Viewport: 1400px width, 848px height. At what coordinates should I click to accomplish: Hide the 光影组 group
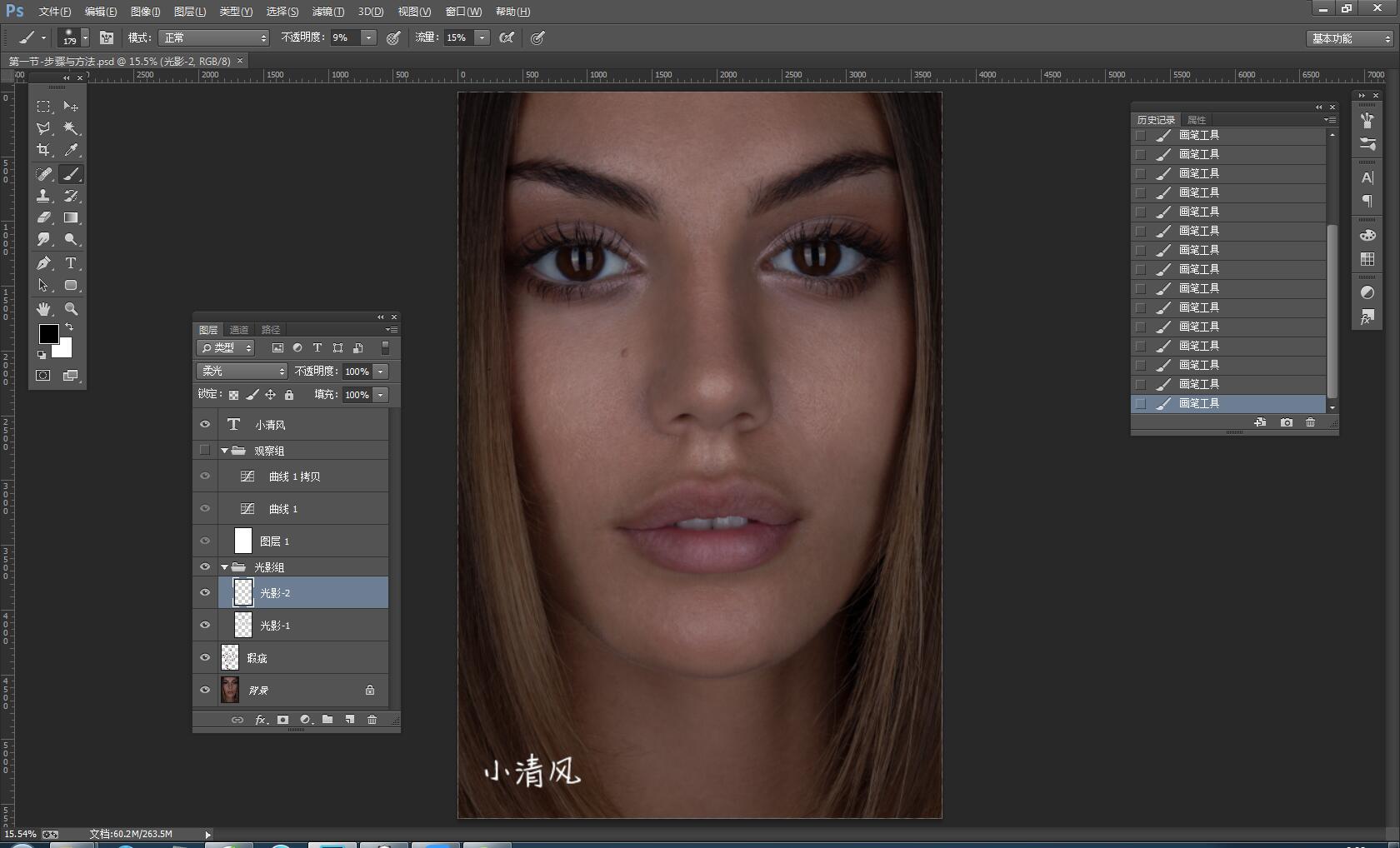click(205, 566)
